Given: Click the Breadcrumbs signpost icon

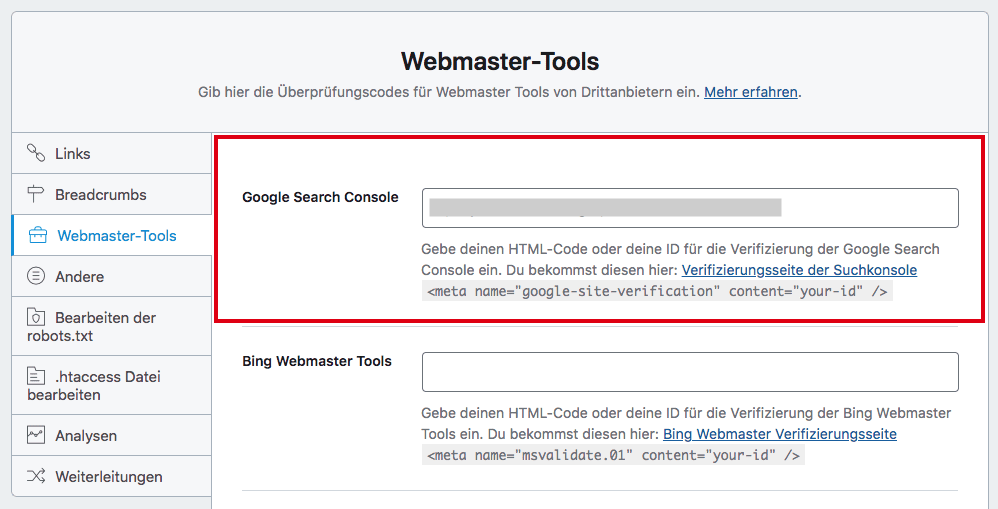Looking at the screenshot, I should click(x=36, y=194).
